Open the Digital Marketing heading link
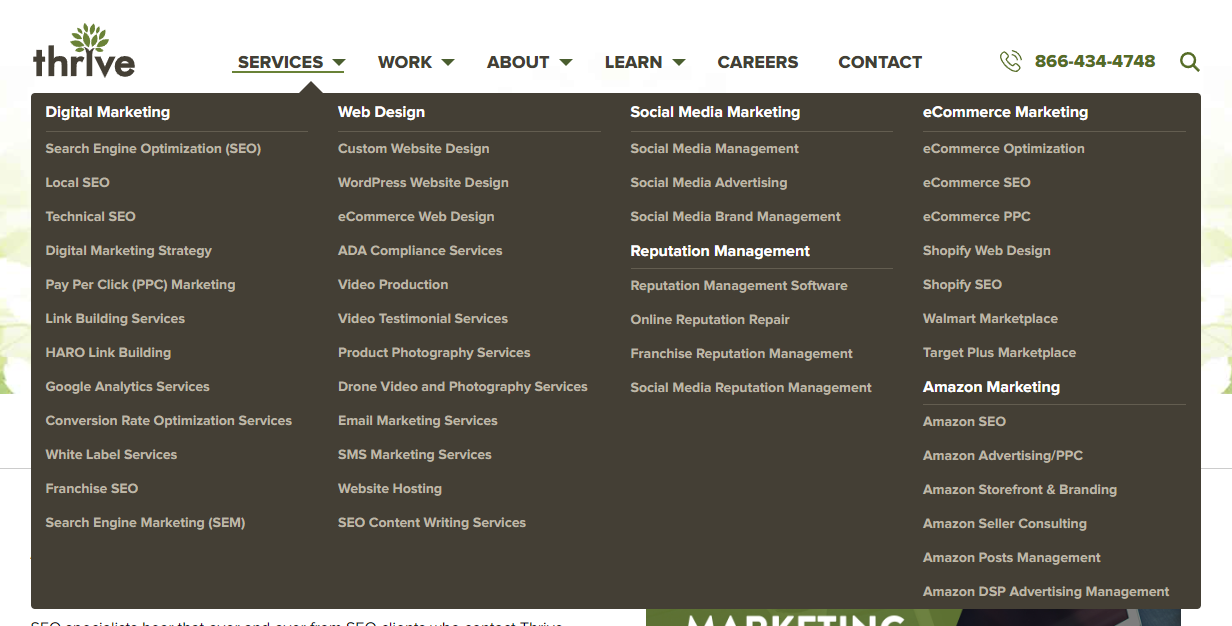Image resolution: width=1232 pixels, height=626 pixels. point(108,112)
